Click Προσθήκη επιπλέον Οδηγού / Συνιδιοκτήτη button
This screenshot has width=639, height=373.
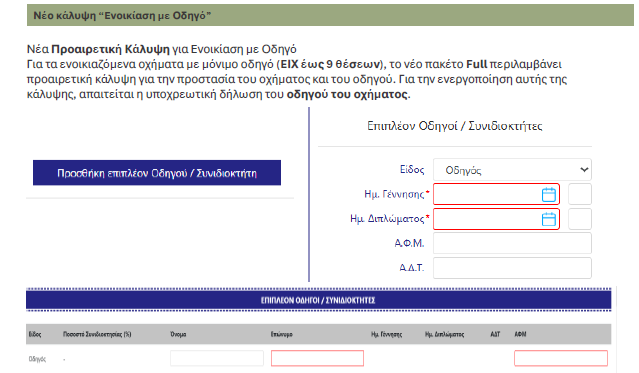pyautogui.click(x=157, y=173)
